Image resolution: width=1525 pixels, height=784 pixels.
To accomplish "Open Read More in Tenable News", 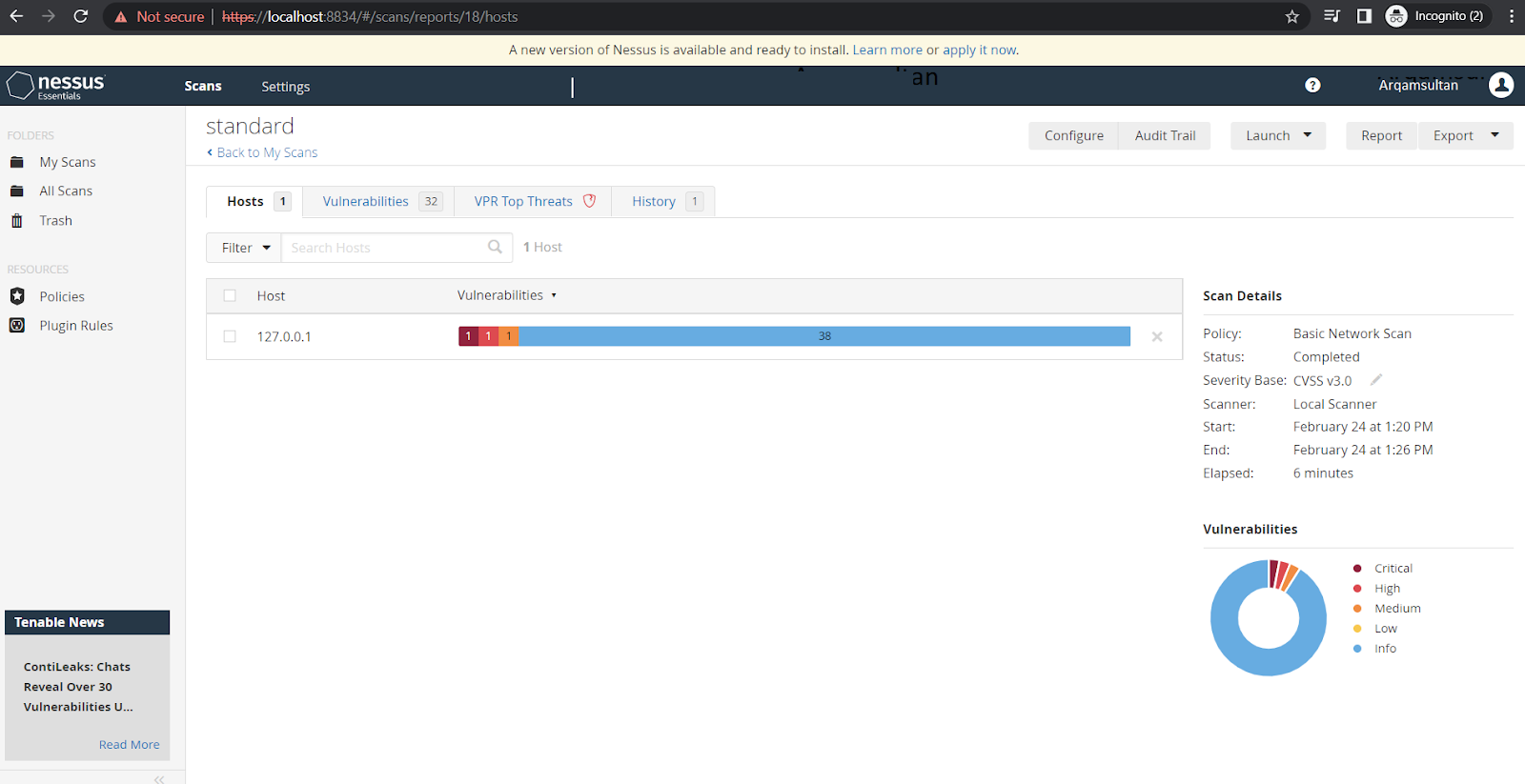I will 130,744.
